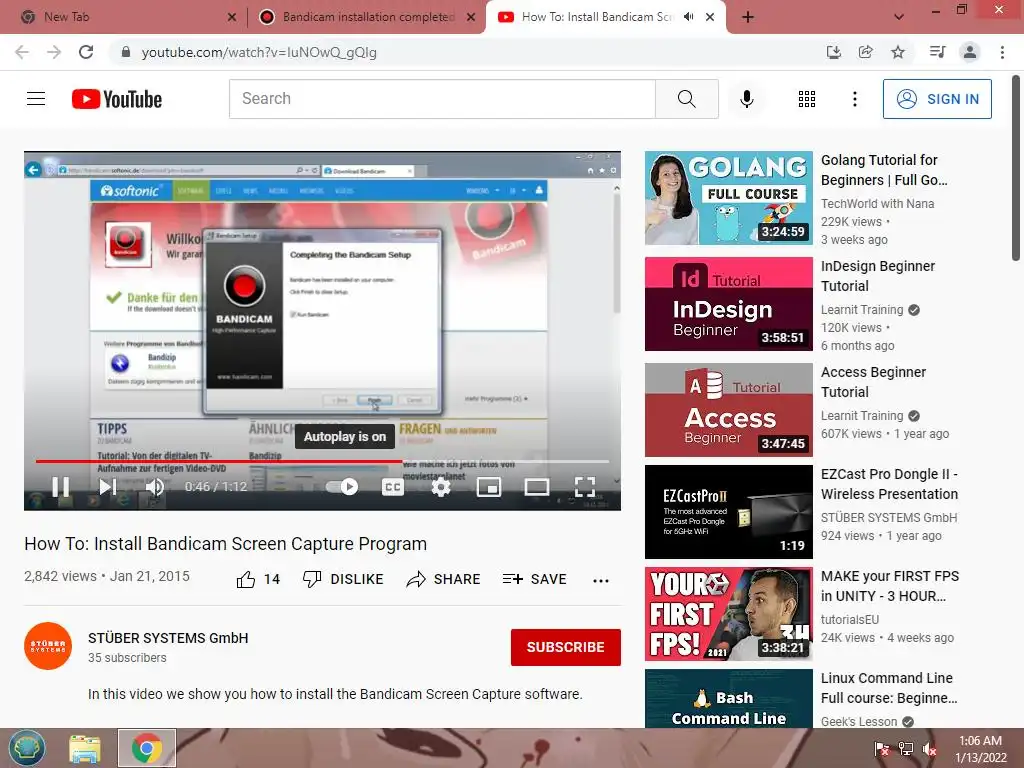Open video player settings gear
The width and height of the screenshot is (1024, 768).
click(441, 487)
